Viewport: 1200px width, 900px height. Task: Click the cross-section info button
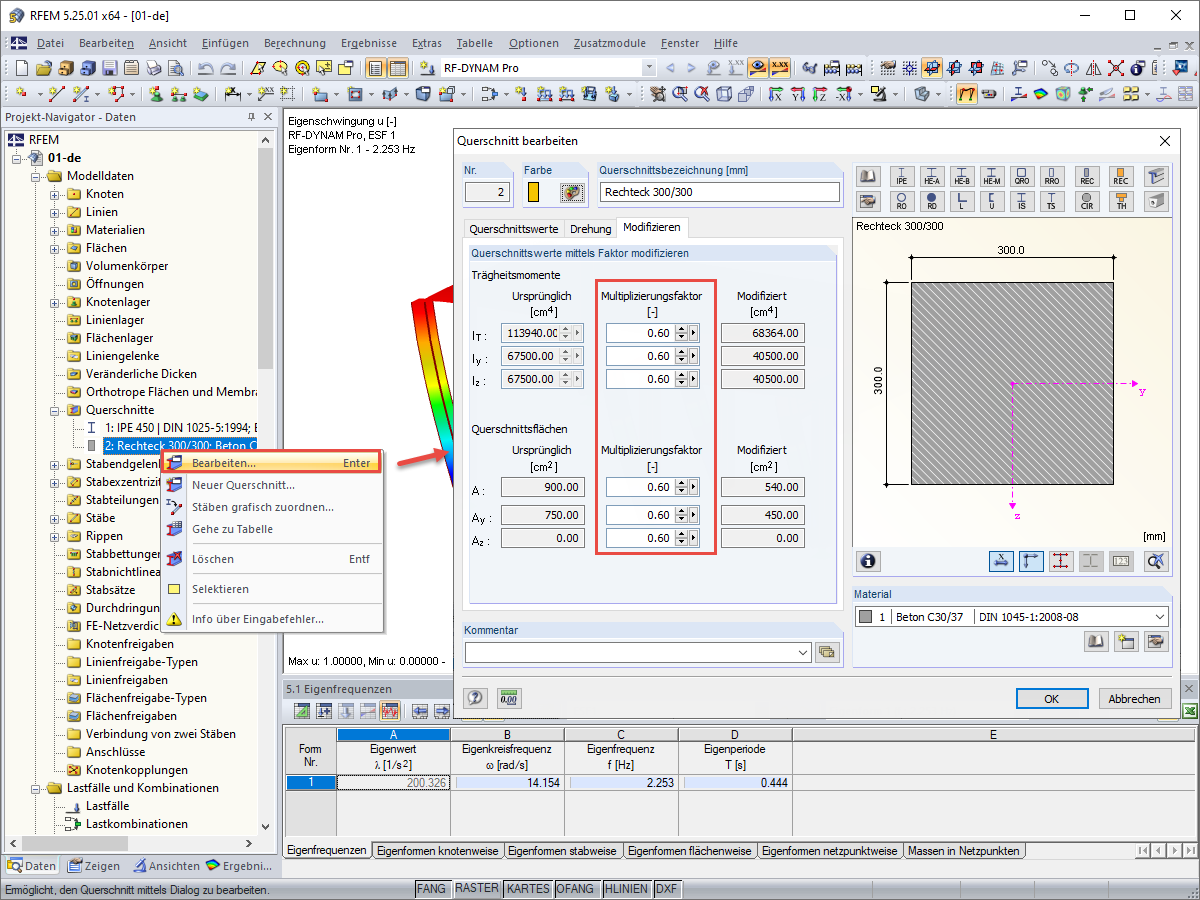(869, 561)
